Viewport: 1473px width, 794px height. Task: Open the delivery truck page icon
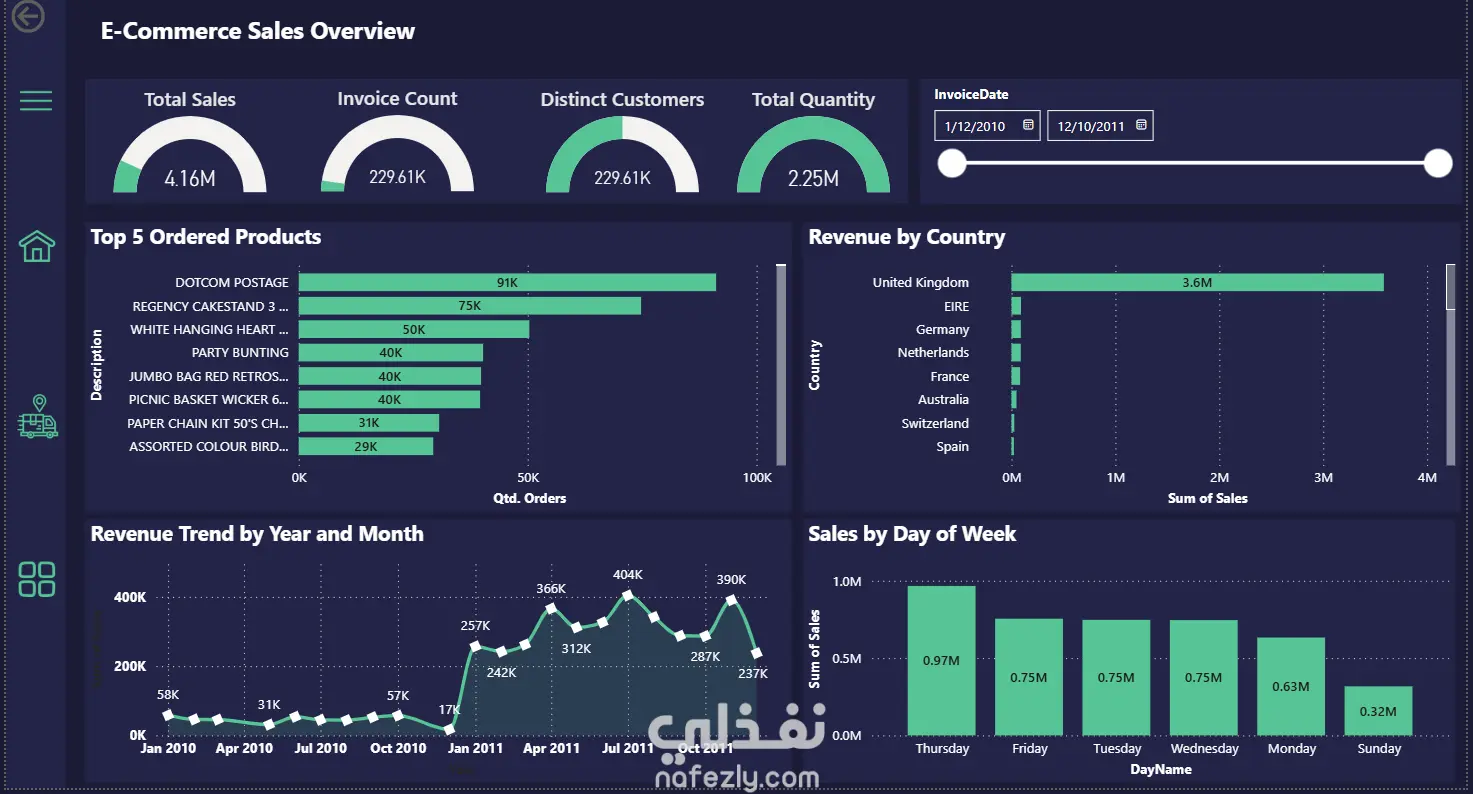click(x=38, y=416)
